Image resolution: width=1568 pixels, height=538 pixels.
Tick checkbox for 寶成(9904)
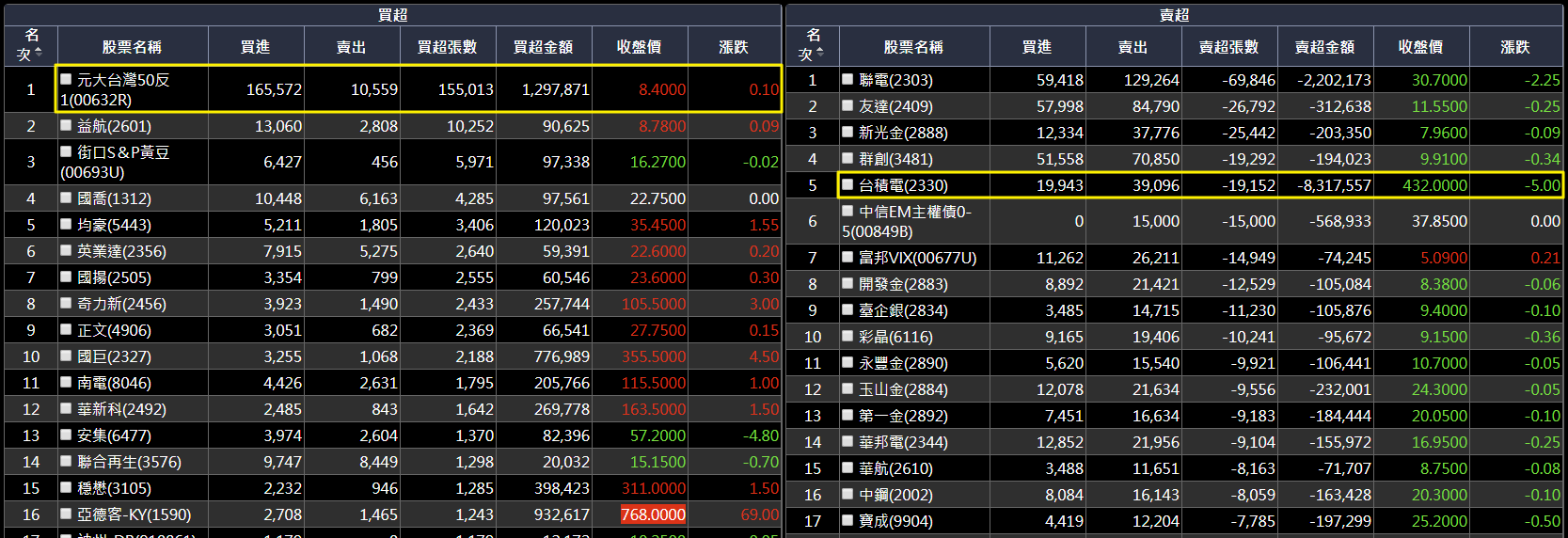coord(847,520)
